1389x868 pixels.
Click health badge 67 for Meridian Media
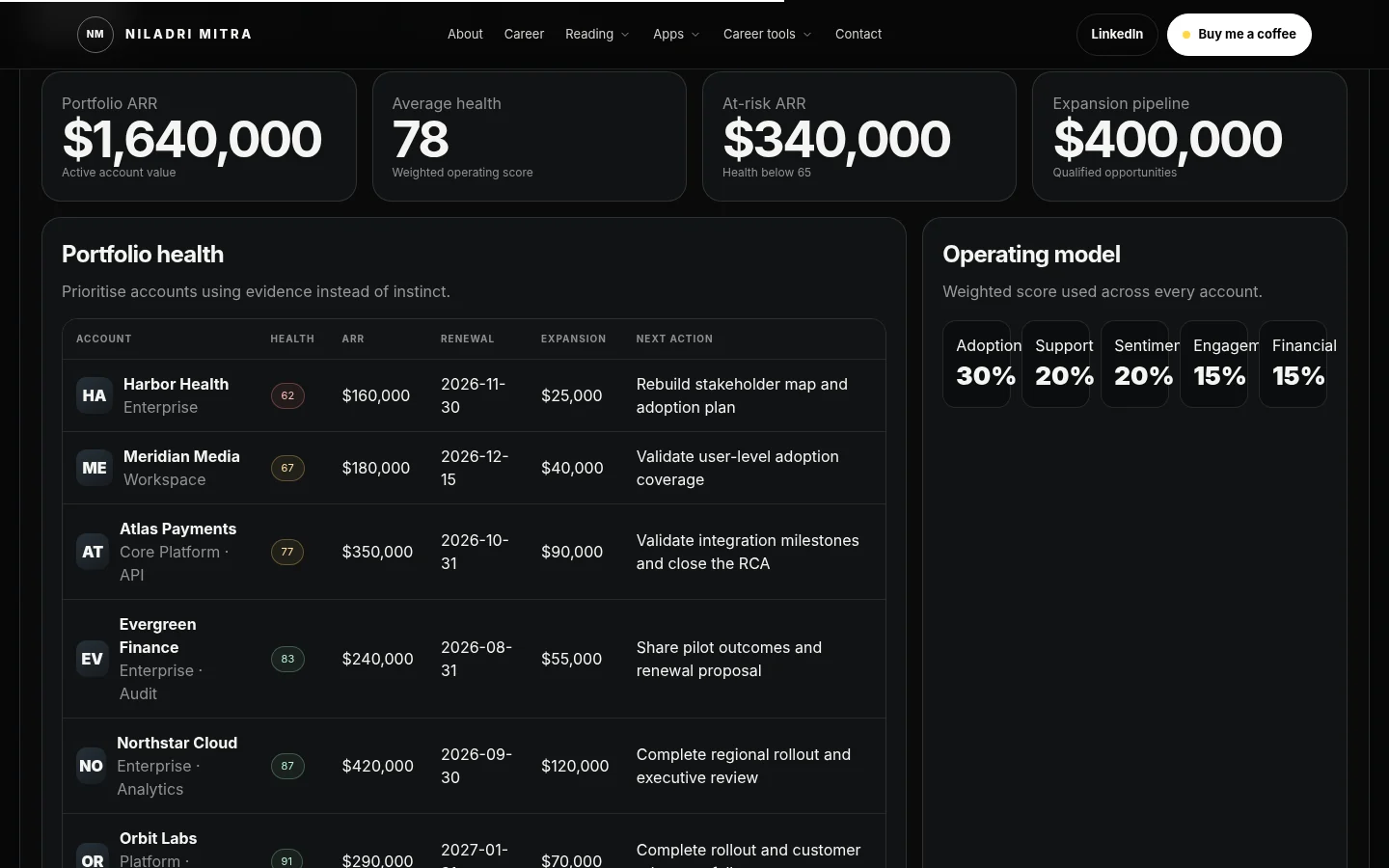pos(287,468)
